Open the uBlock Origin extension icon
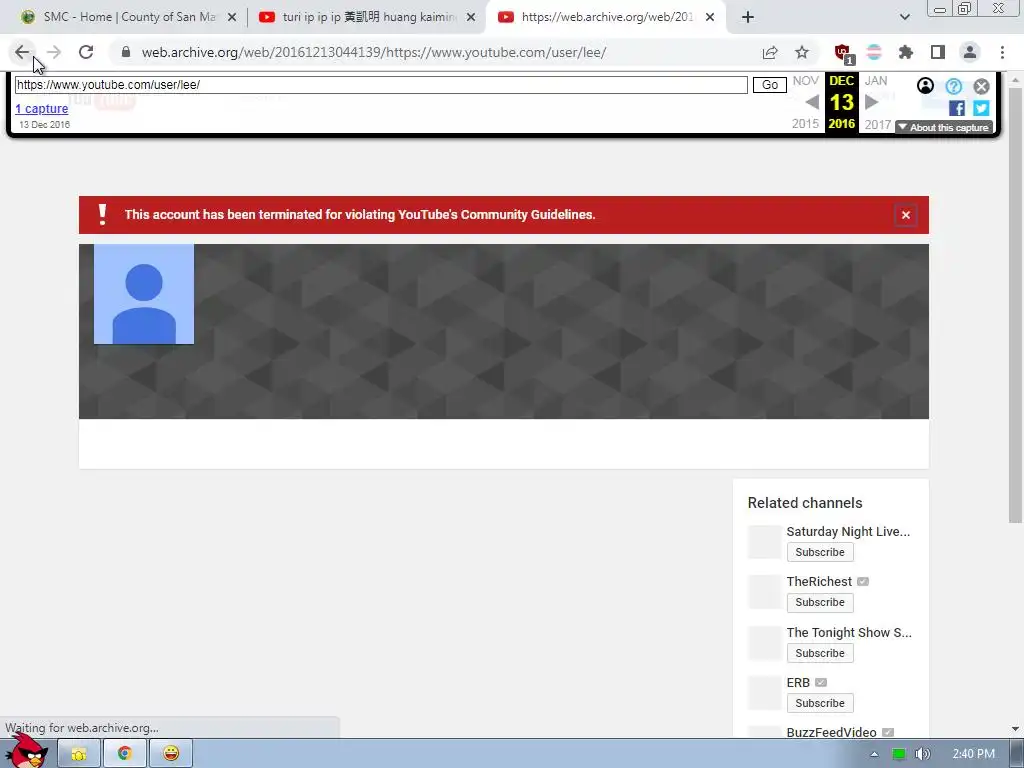Screen dimensions: 1024x768 [x=843, y=53]
